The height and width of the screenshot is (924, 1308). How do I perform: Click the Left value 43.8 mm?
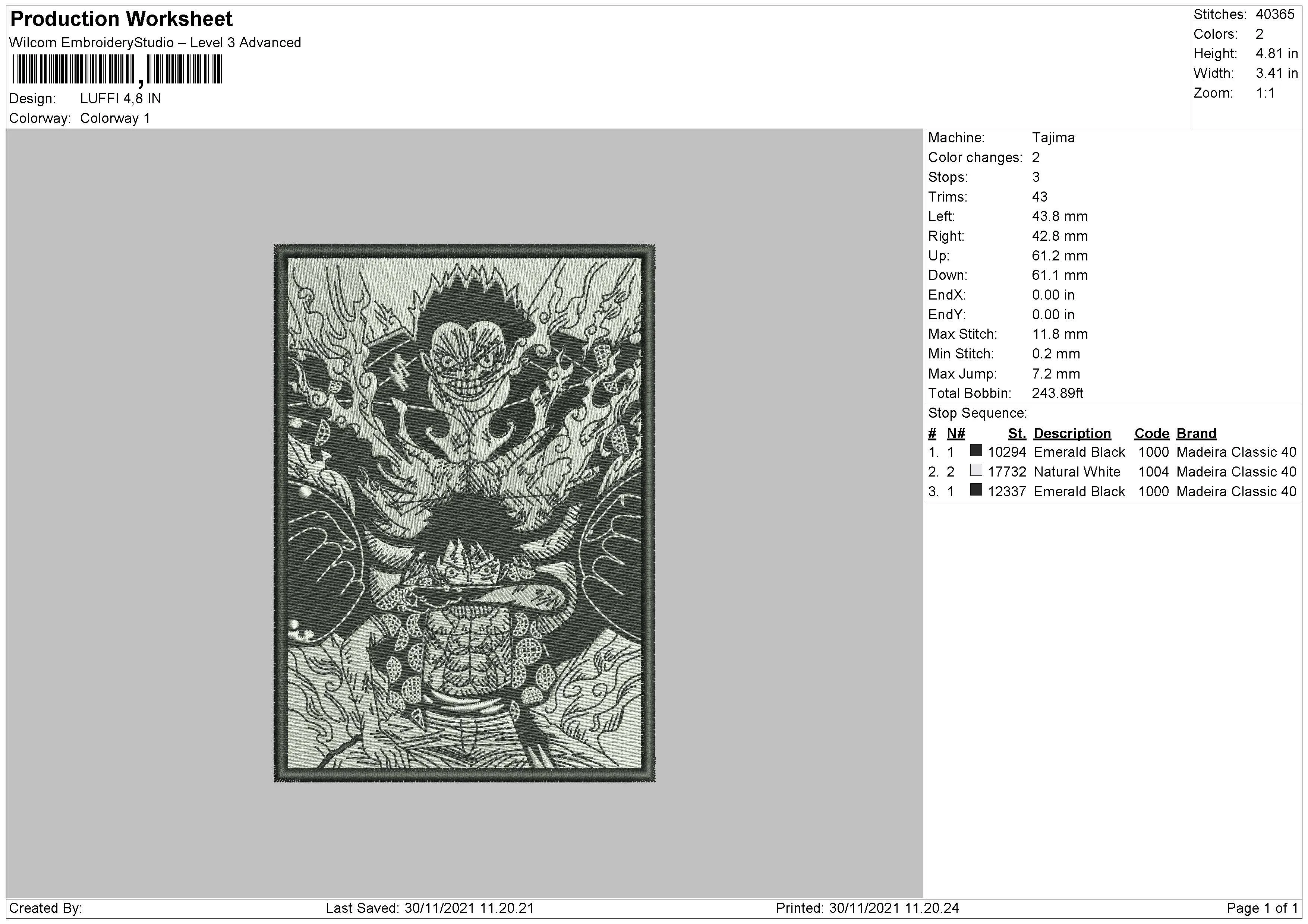point(1060,216)
